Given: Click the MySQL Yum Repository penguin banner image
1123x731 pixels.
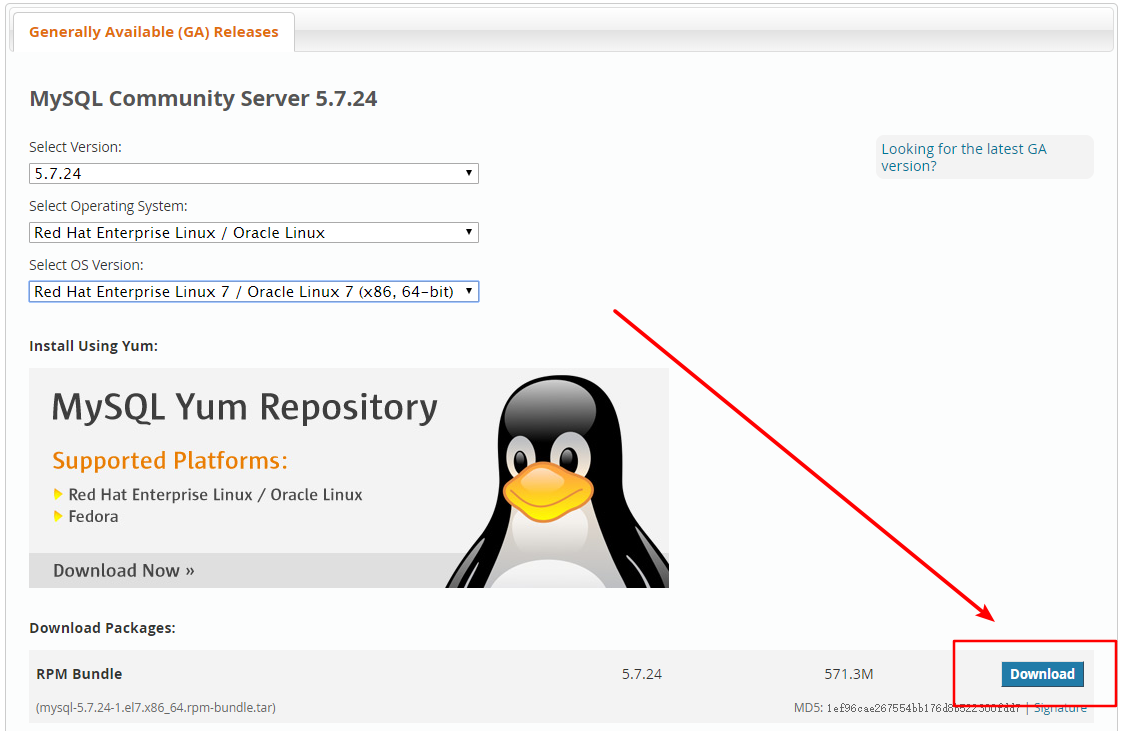Looking at the screenshot, I should (x=349, y=478).
